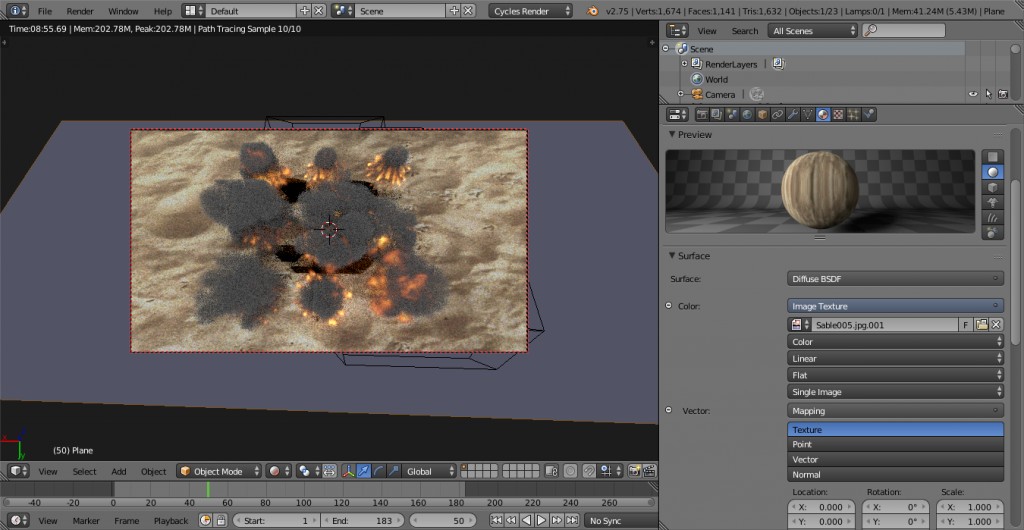Toggle the timeline range lock icon
The image size is (1024, 530).
tap(221, 520)
